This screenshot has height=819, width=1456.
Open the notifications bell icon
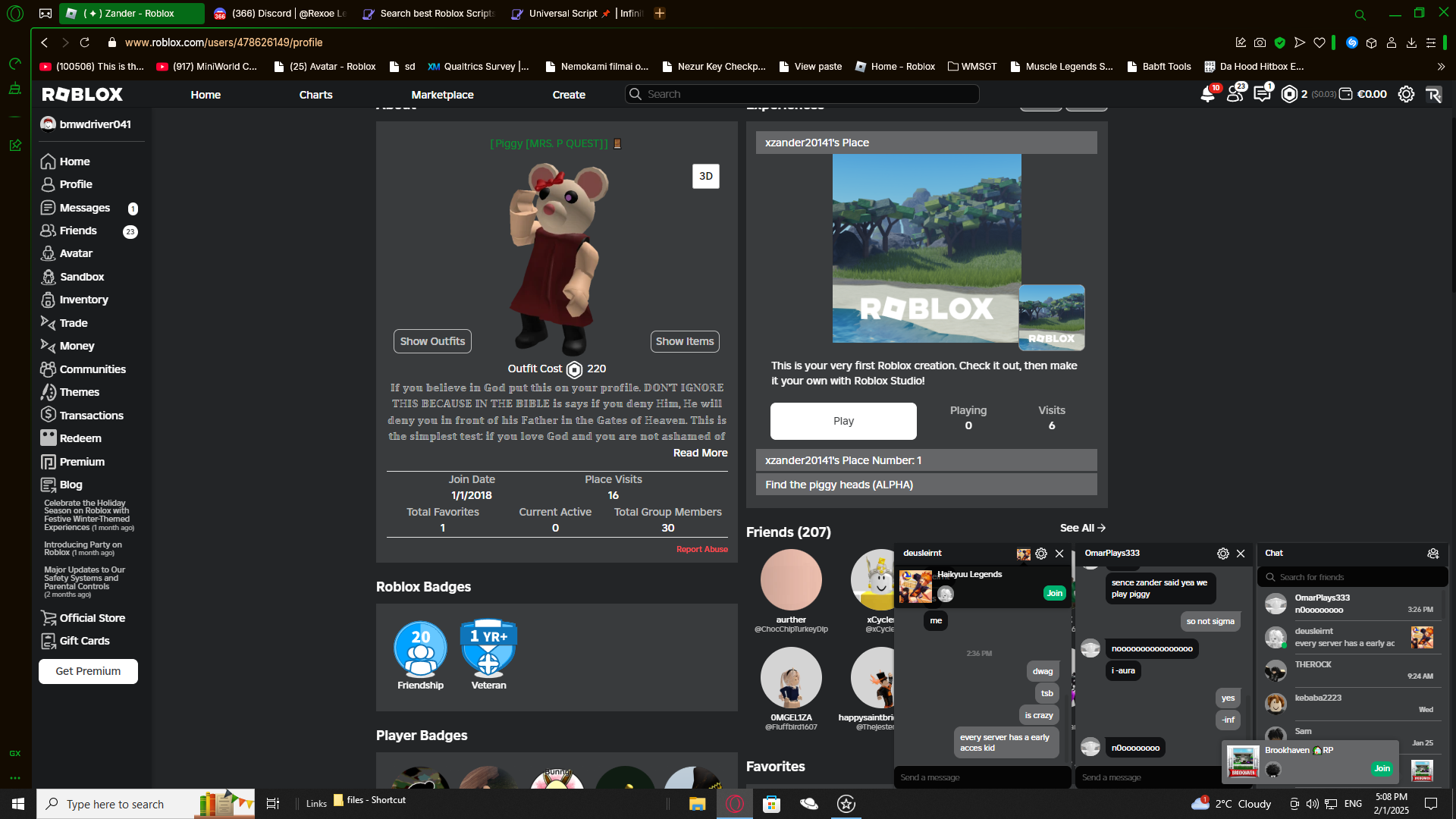[x=1207, y=95]
